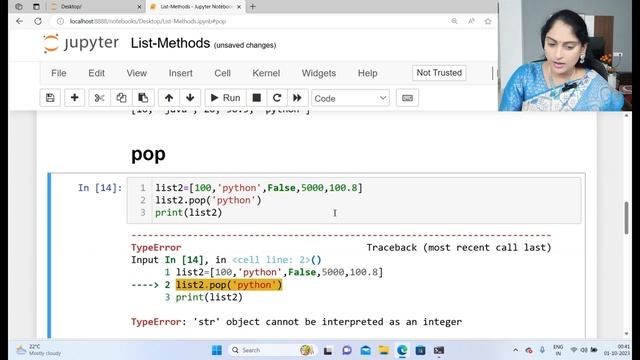Open the Widgets menu
This screenshot has width=640, height=360.
[x=319, y=73]
